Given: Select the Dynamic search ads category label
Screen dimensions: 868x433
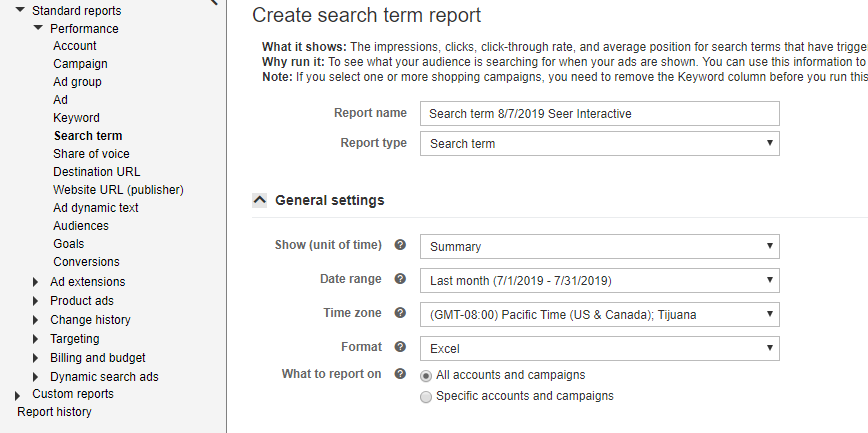Looking at the screenshot, I should [x=104, y=377].
